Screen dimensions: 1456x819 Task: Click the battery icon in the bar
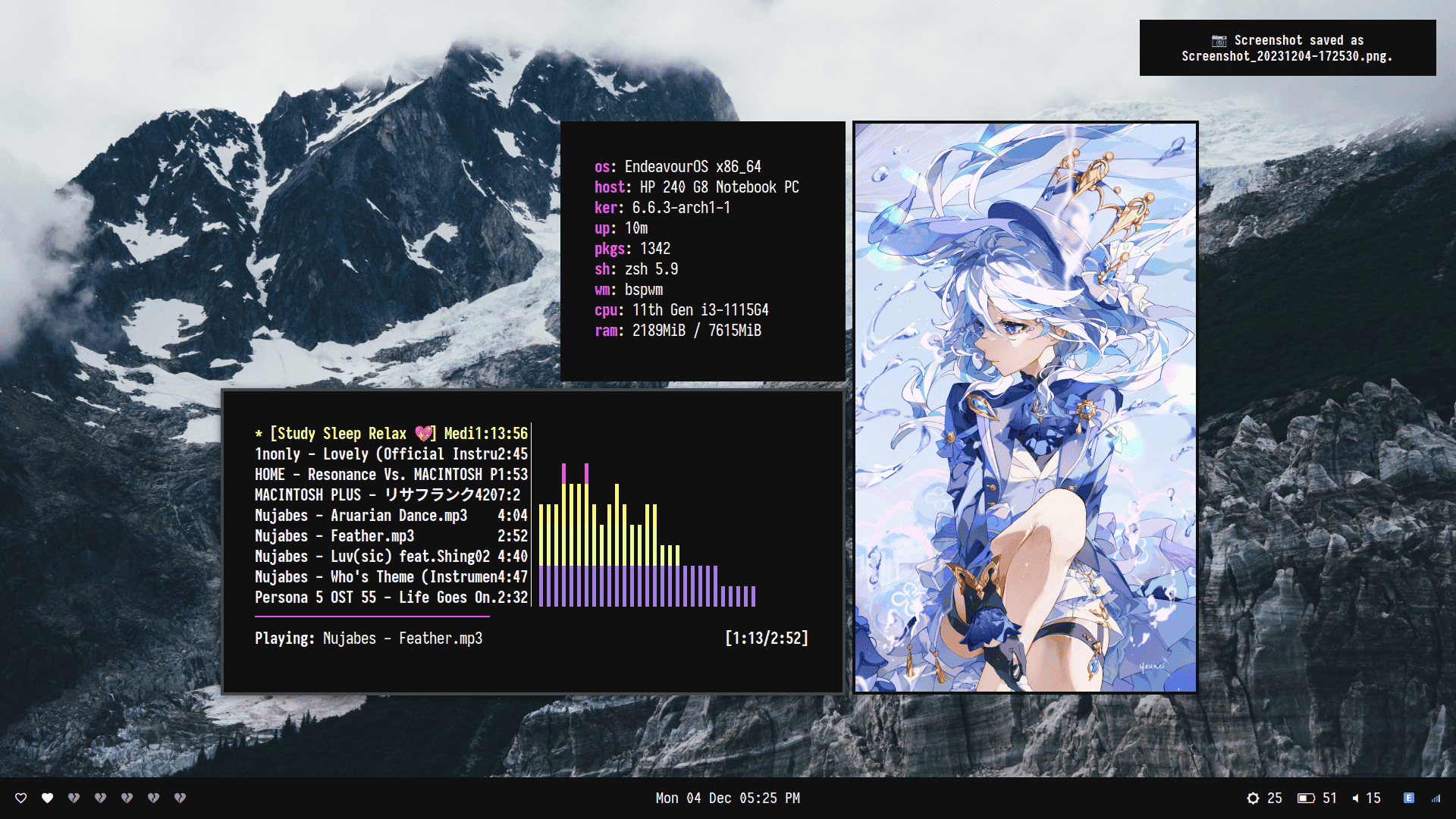click(x=1306, y=798)
